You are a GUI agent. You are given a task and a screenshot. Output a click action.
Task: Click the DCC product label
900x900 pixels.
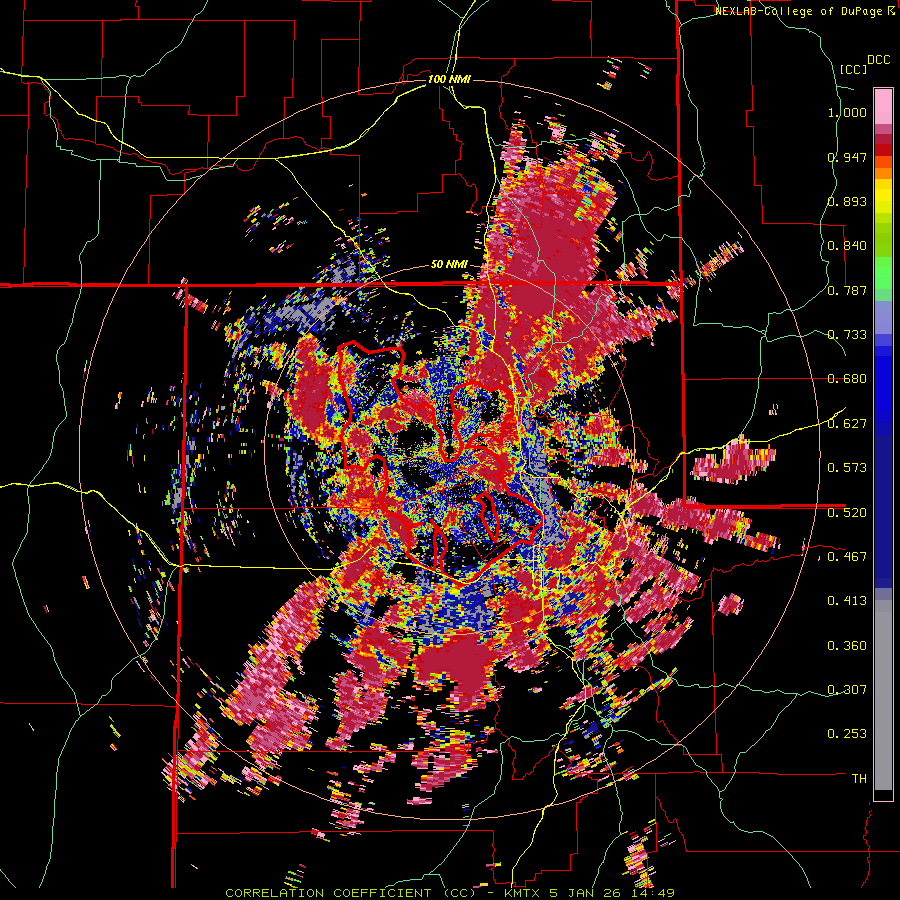878,60
